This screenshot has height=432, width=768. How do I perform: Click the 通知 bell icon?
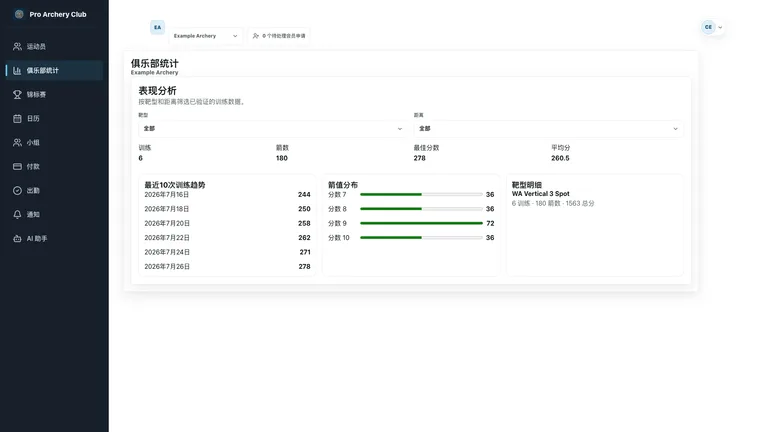[x=17, y=215]
